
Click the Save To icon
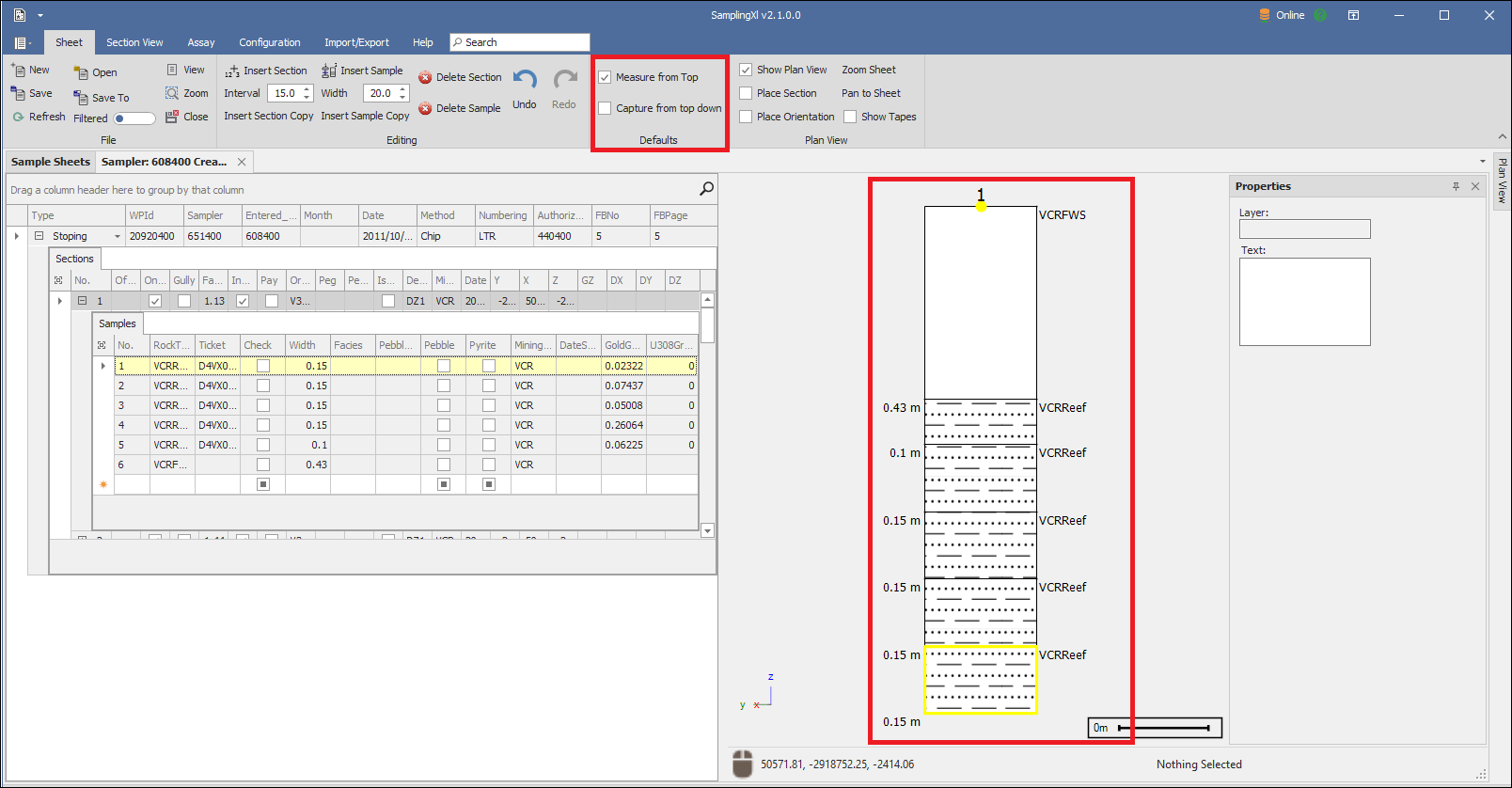(81, 98)
